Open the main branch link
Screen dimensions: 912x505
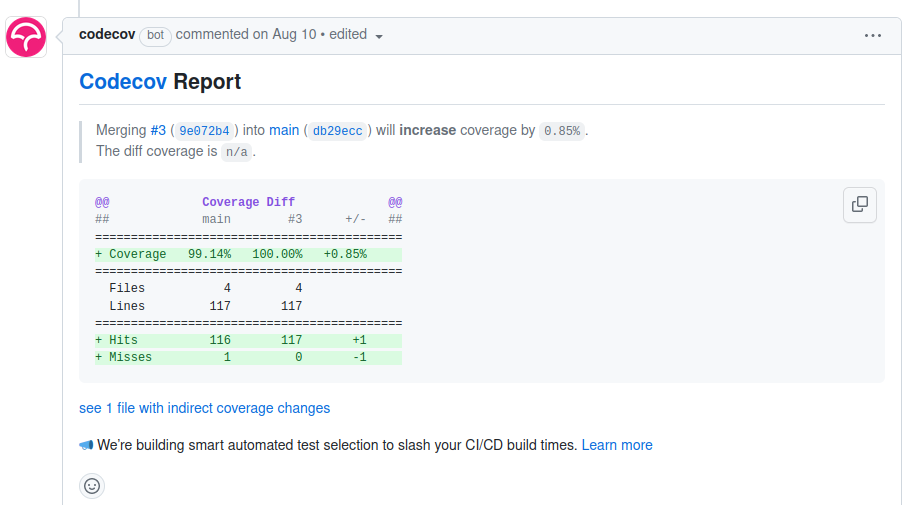coord(284,130)
